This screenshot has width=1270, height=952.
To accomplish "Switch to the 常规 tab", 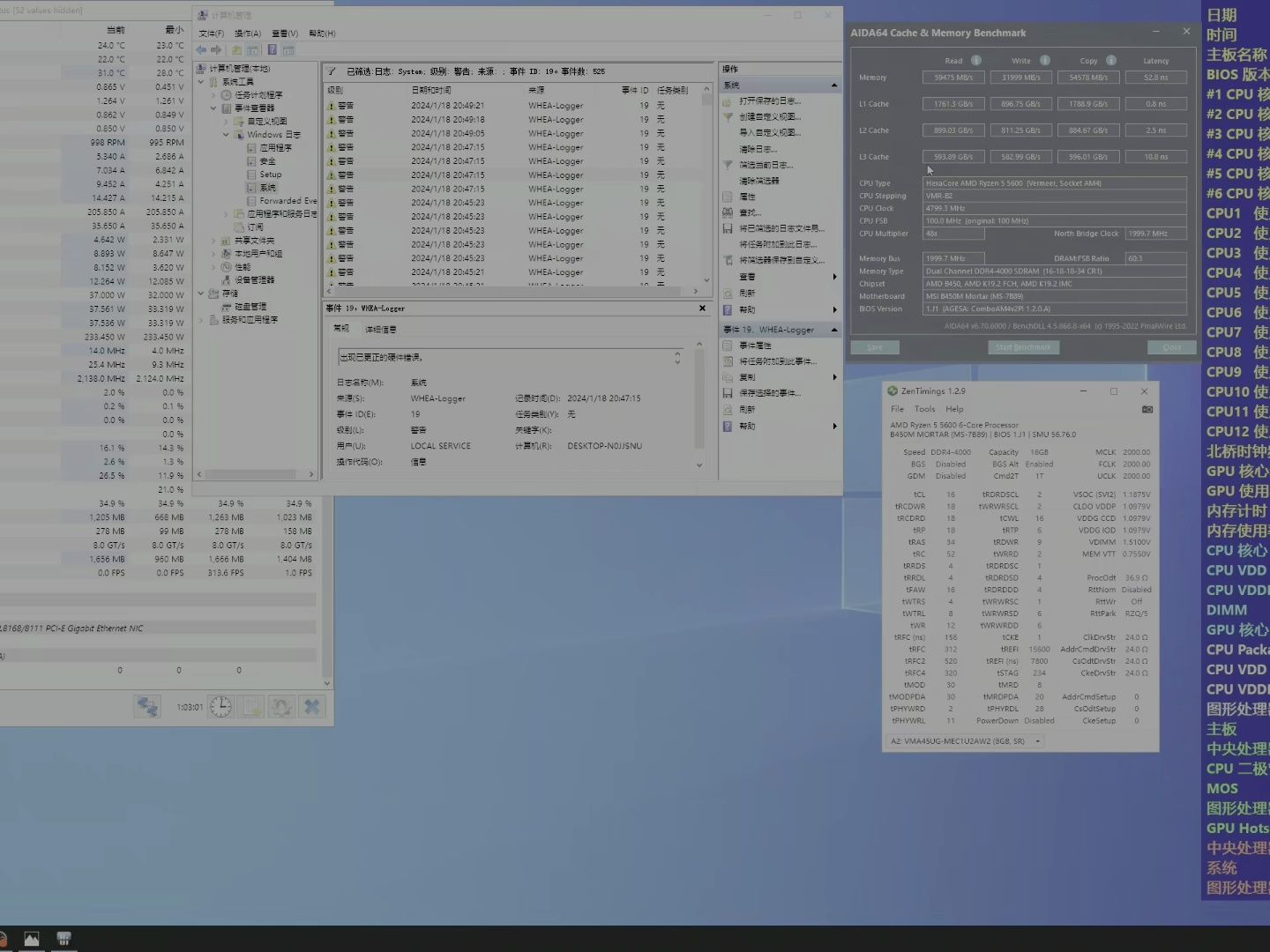I will coord(341,329).
